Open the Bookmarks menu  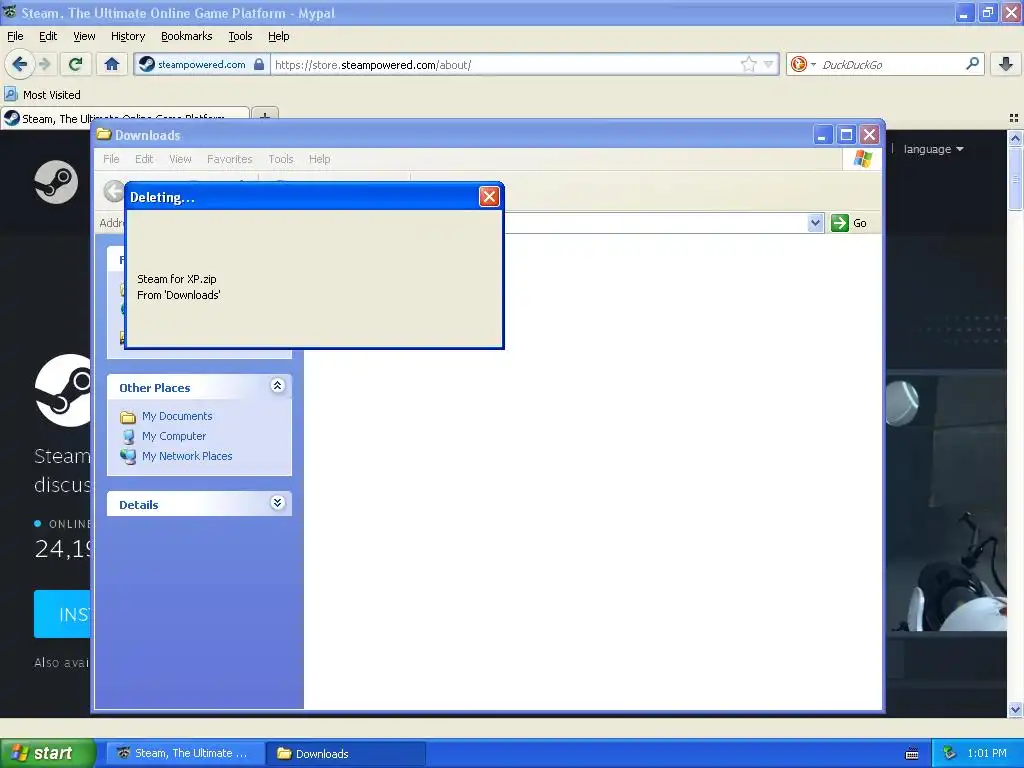(186, 36)
